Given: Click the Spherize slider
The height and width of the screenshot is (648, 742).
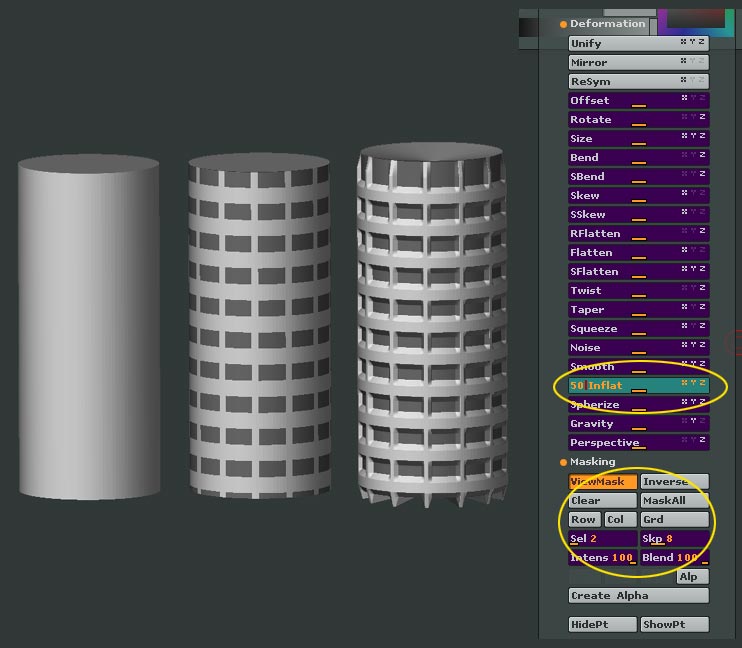Looking at the screenshot, I should pos(638,404).
